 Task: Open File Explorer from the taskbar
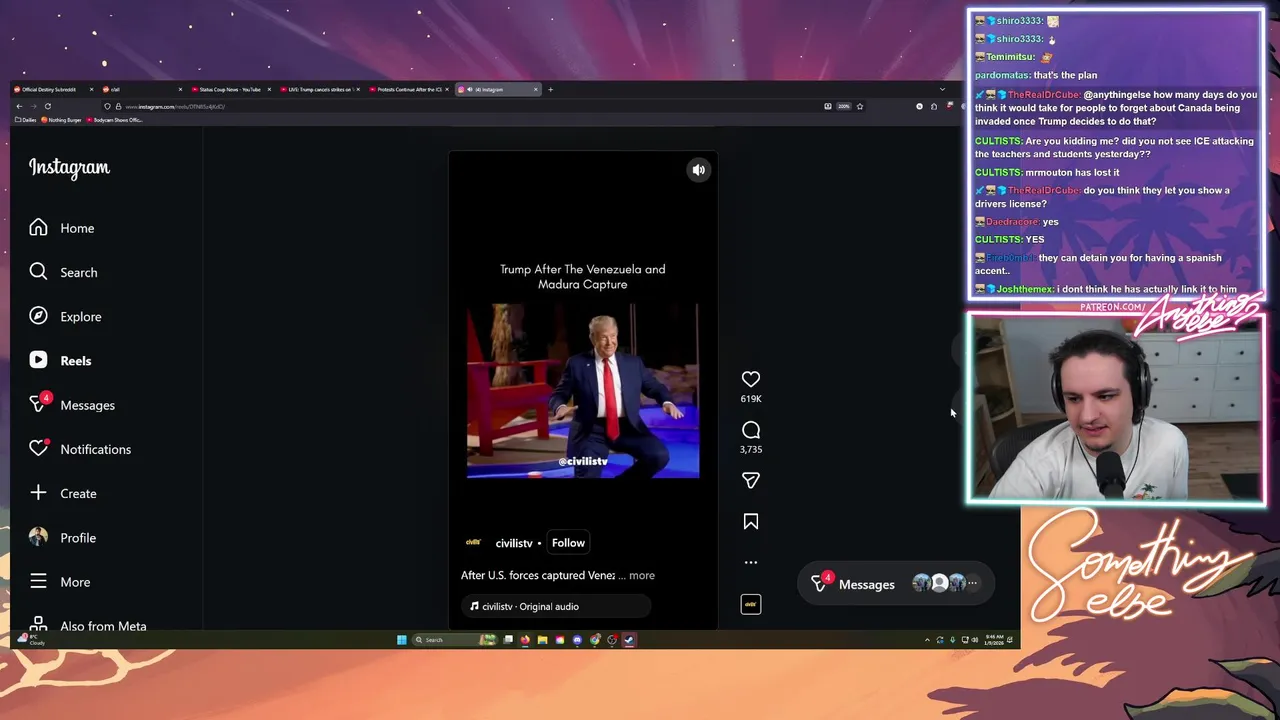pos(542,640)
